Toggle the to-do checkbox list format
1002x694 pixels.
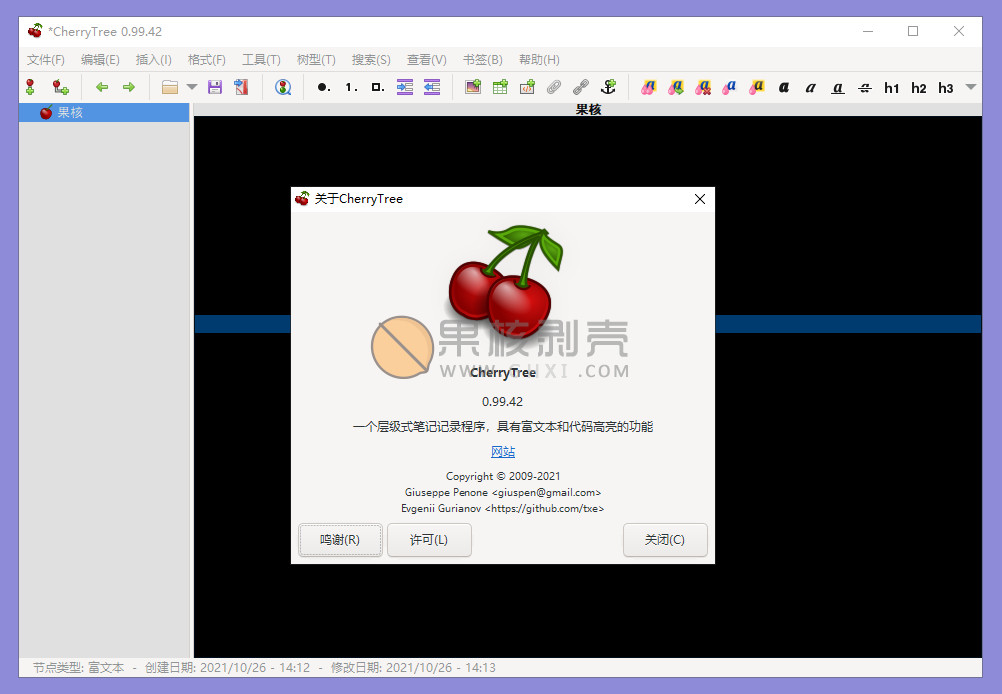pyautogui.click(x=377, y=87)
